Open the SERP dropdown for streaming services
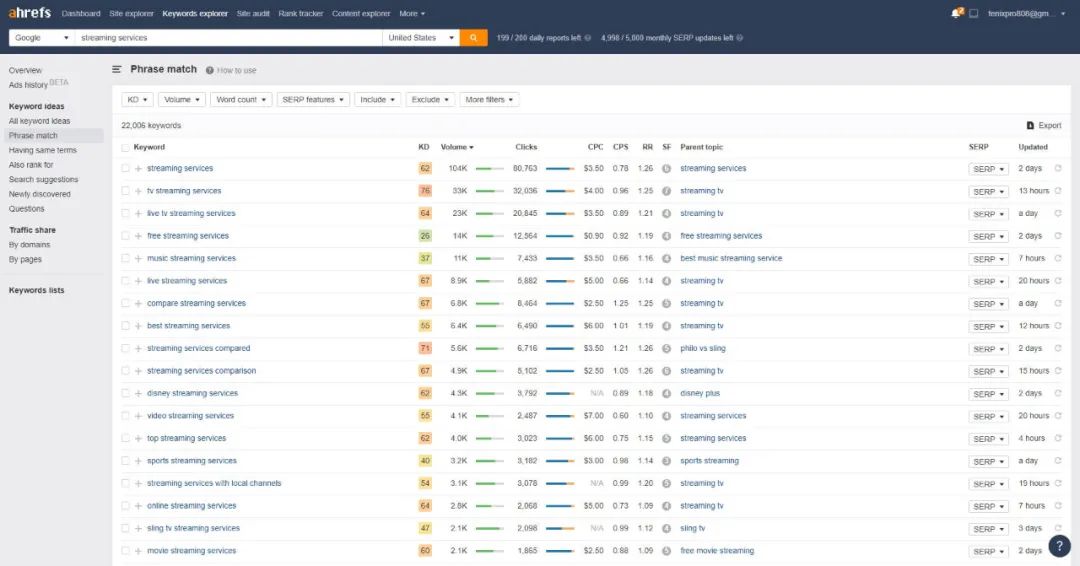 point(988,169)
